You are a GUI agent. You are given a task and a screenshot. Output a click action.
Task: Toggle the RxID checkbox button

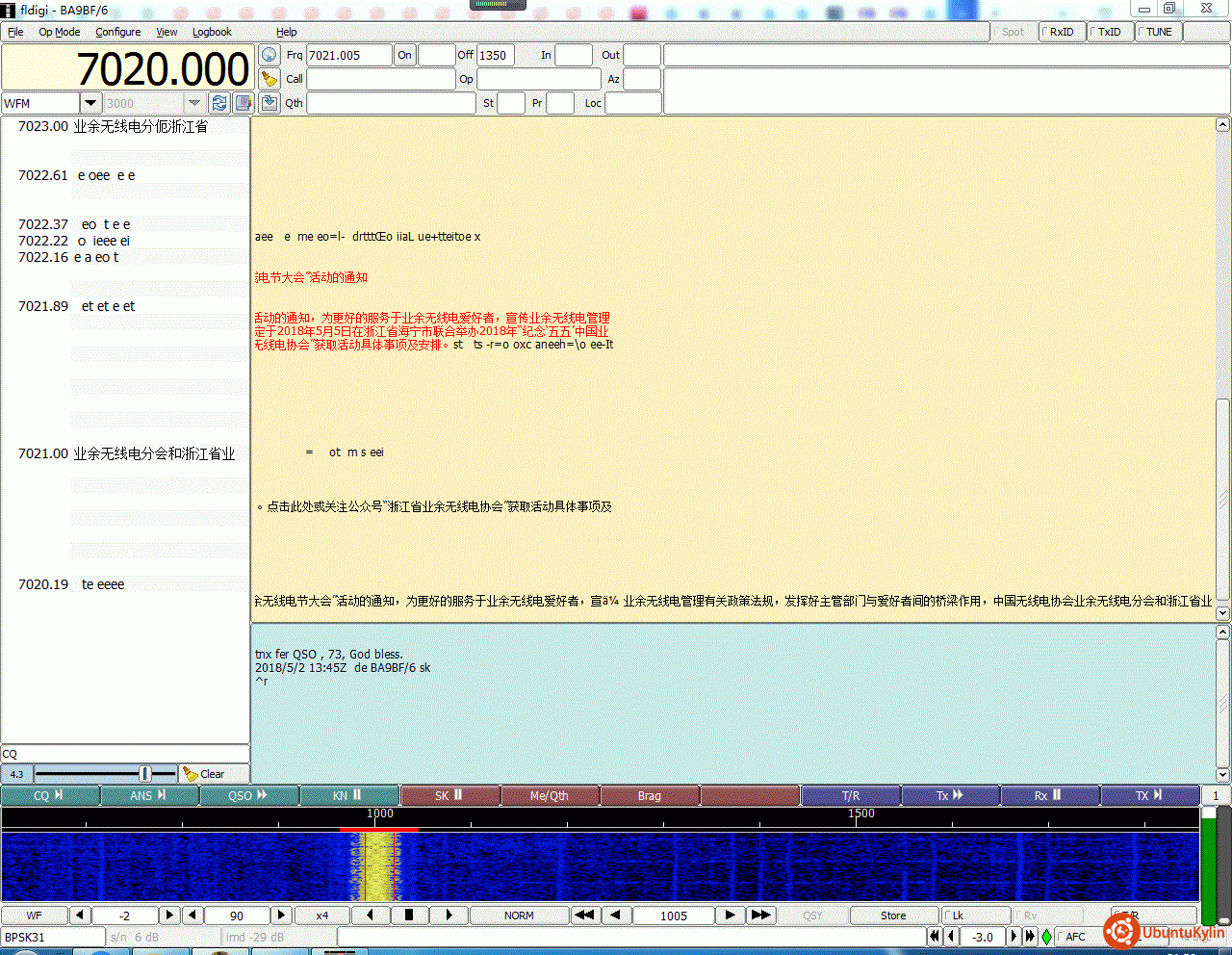click(1062, 32)
